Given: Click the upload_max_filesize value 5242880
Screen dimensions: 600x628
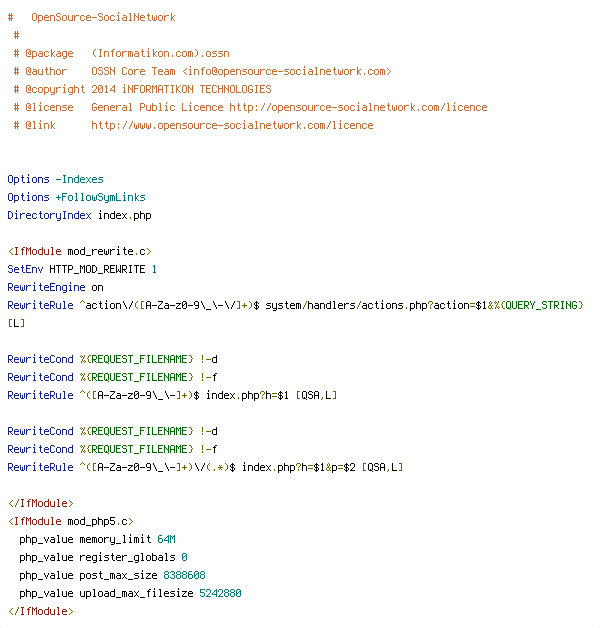Looking at the screenshot, I should [220, 593].
